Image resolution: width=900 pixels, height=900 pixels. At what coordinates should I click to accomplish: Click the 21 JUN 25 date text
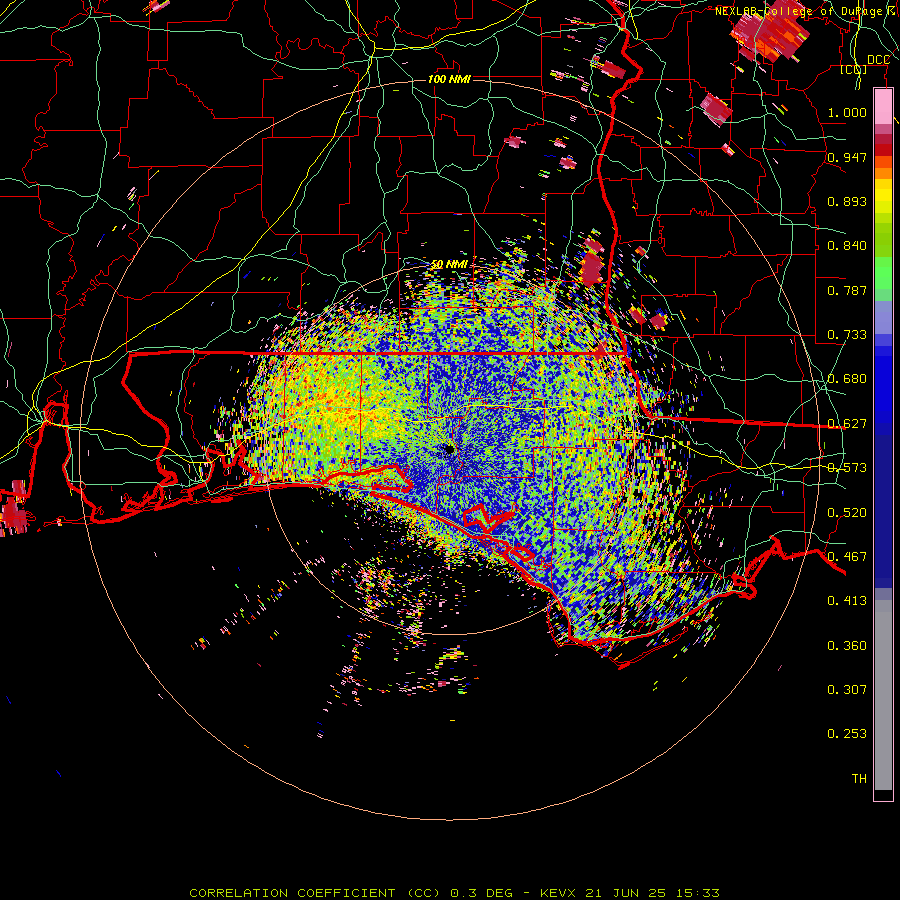tap(626, 893)
